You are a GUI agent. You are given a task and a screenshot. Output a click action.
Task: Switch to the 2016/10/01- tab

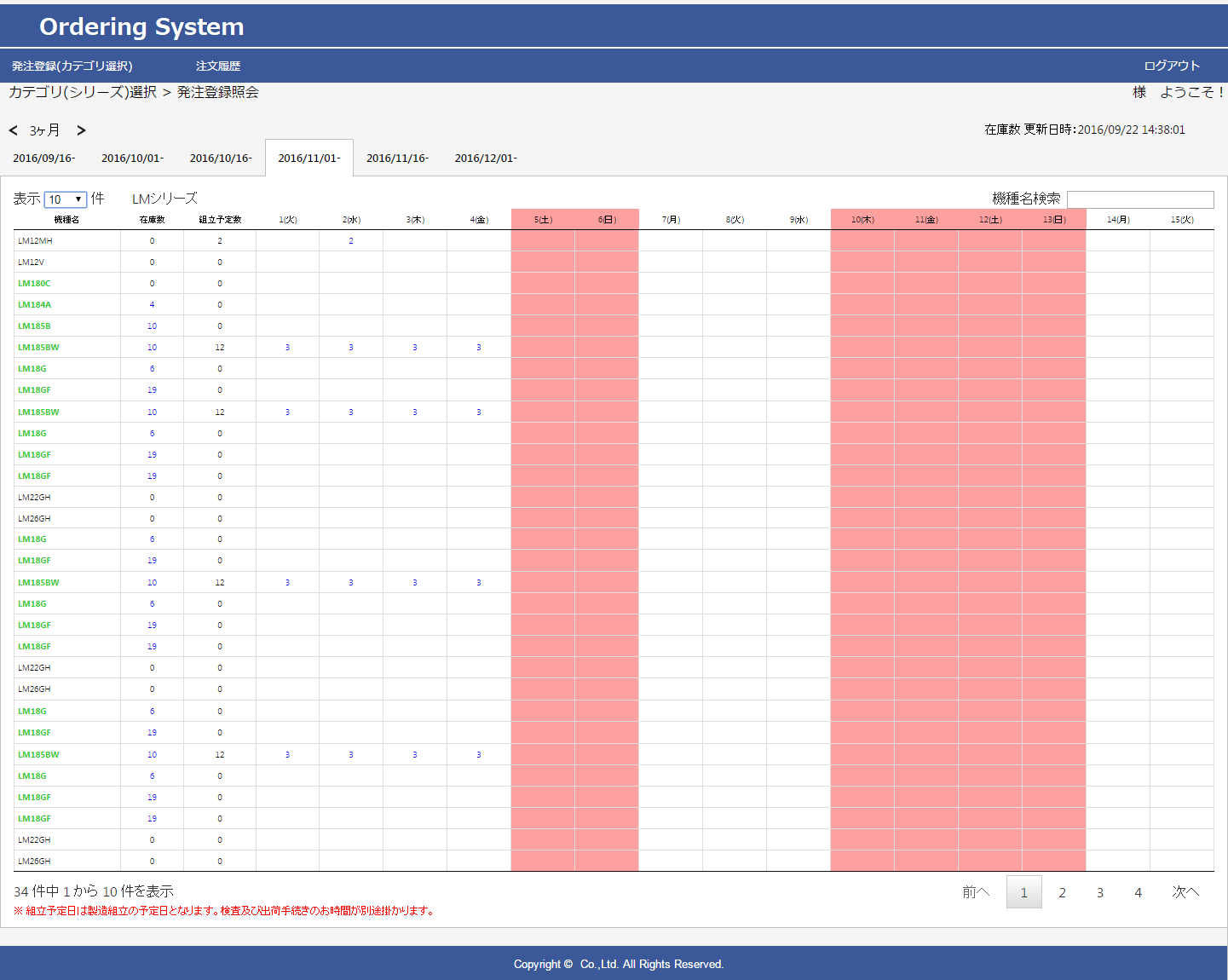tap(133, 158)
